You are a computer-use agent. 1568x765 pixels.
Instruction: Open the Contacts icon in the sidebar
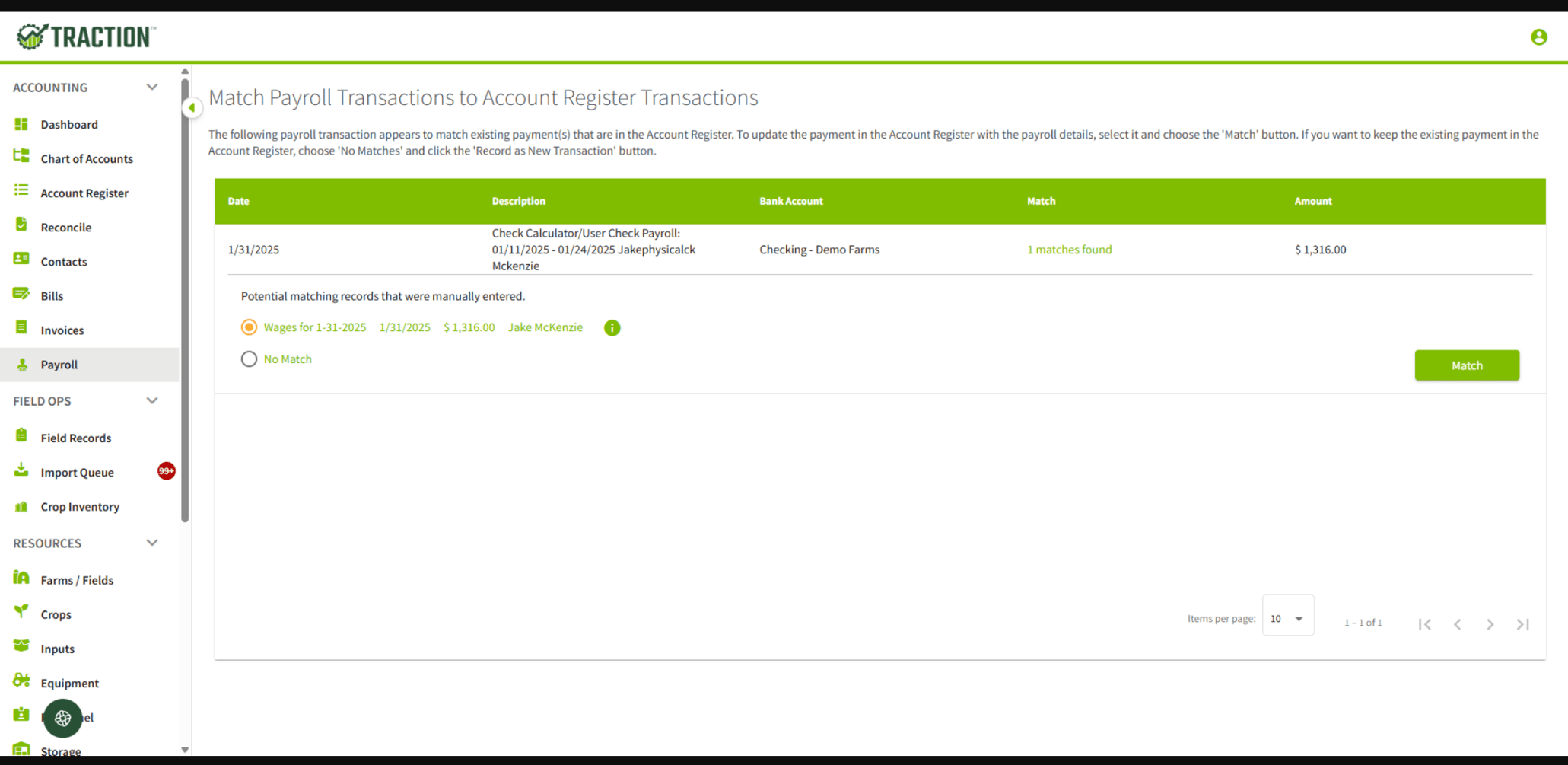pos(21,261)
